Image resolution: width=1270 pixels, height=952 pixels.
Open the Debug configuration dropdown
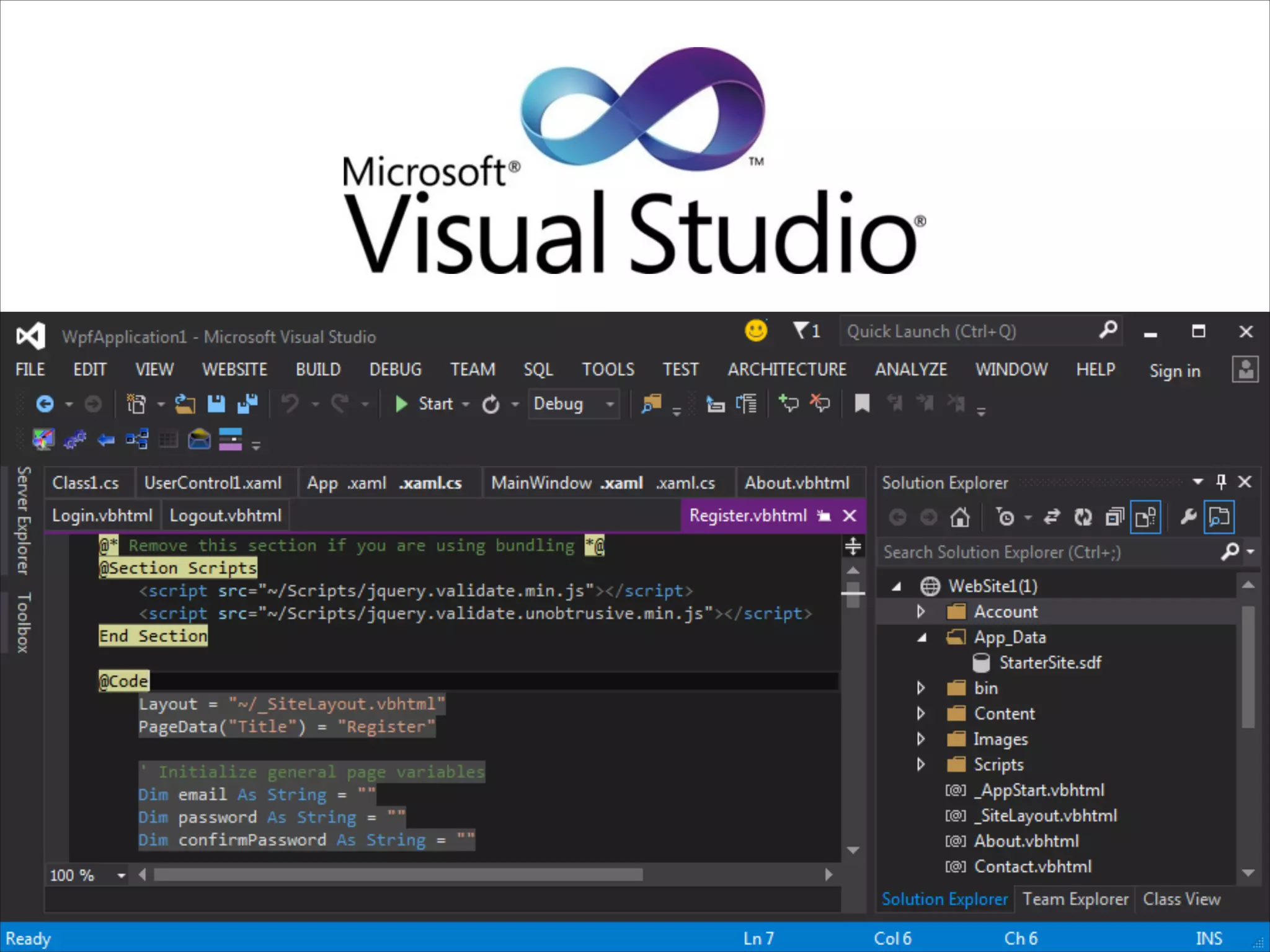pyautogui.click(x=610, y=404)
